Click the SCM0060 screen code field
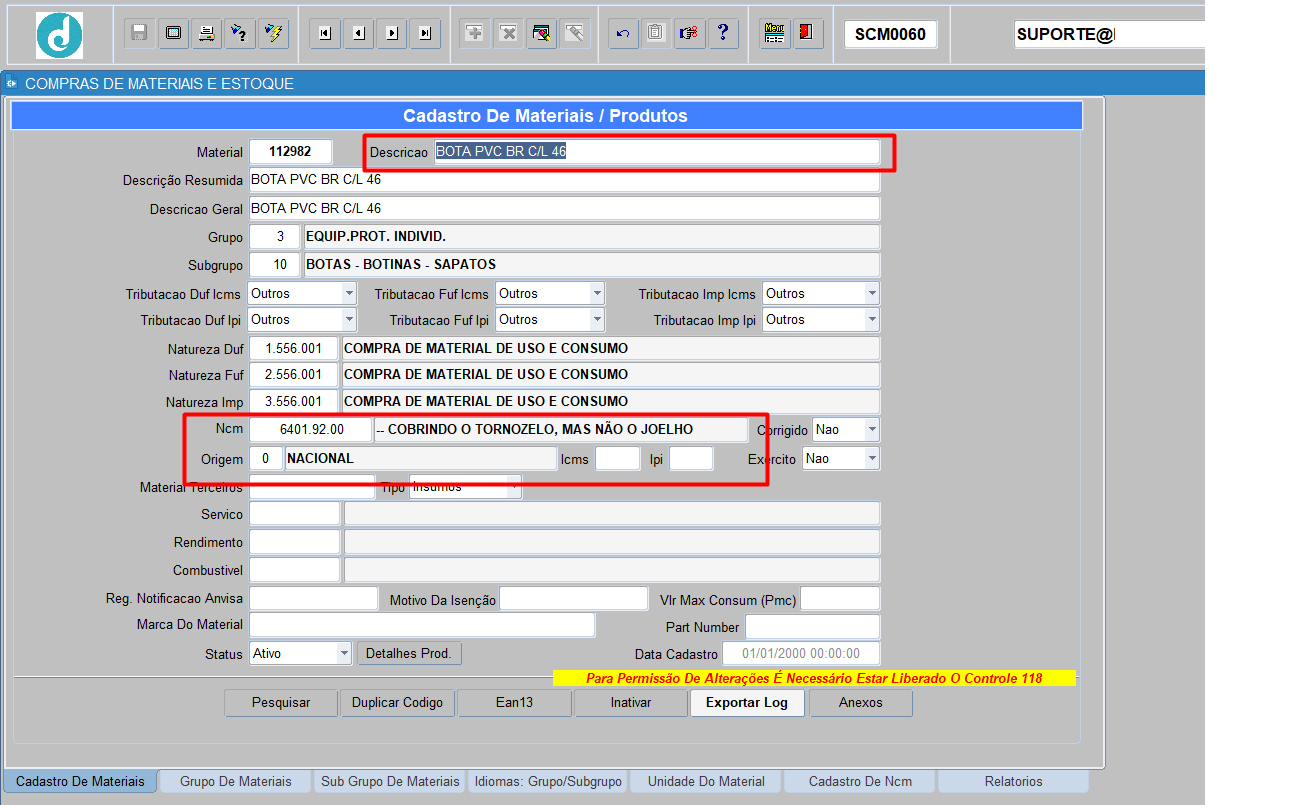Image resolution: width=1293 pixels, height=805 pixels. (890, 34)
